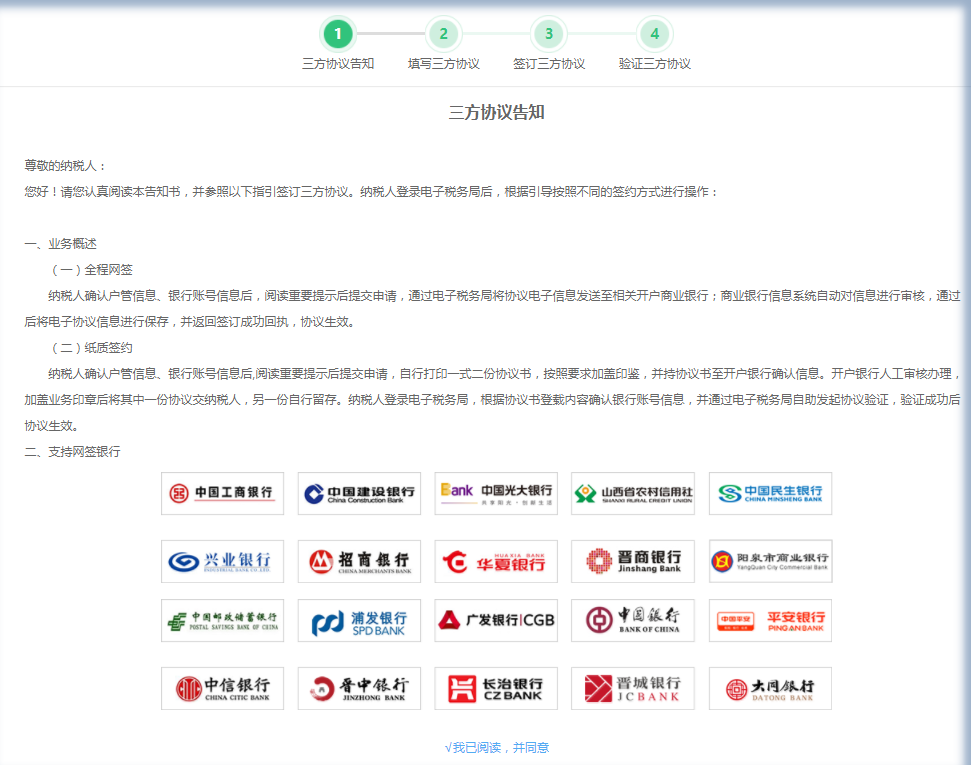This screenshot has width=972, height=765.
Task: Open step 4 验证三方协议
Action: point(654,33)
